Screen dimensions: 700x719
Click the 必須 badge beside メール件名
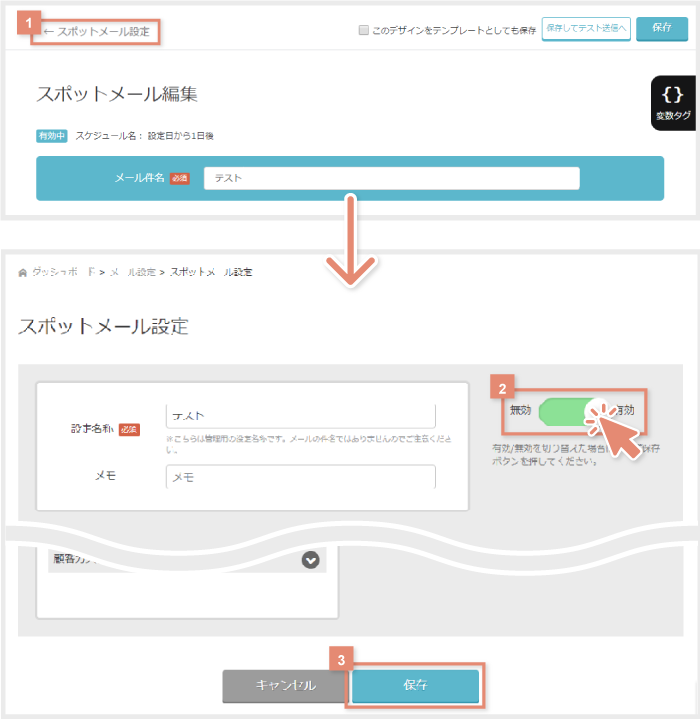click(179, 178)
